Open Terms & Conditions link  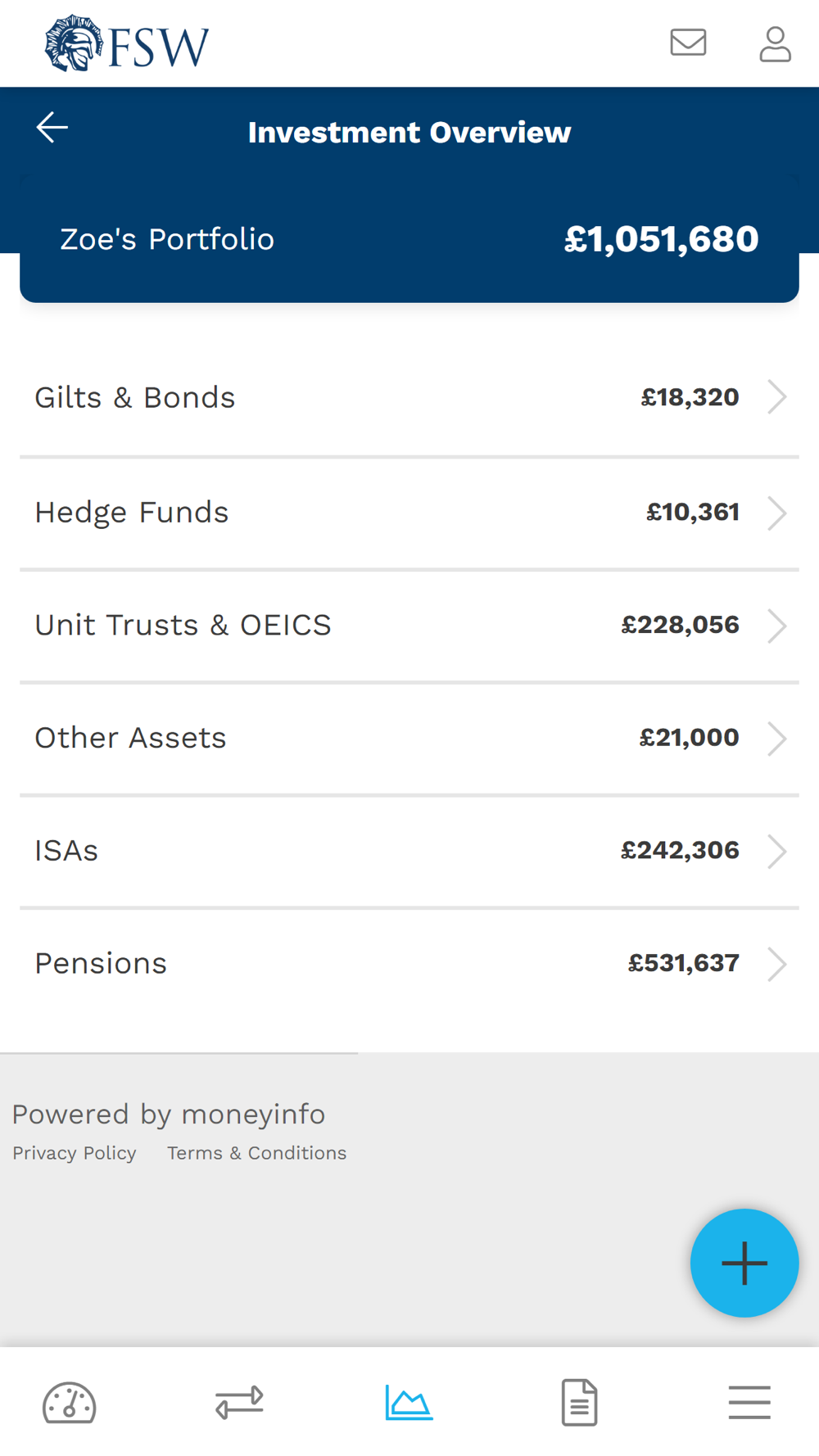tap(257, 1153)
